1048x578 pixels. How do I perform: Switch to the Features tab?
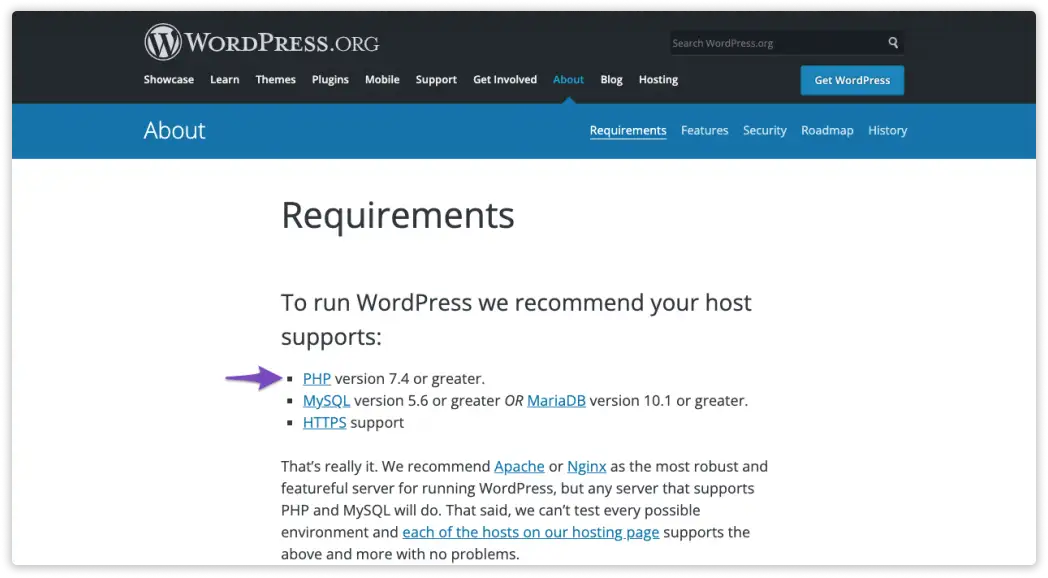point(704,130)
